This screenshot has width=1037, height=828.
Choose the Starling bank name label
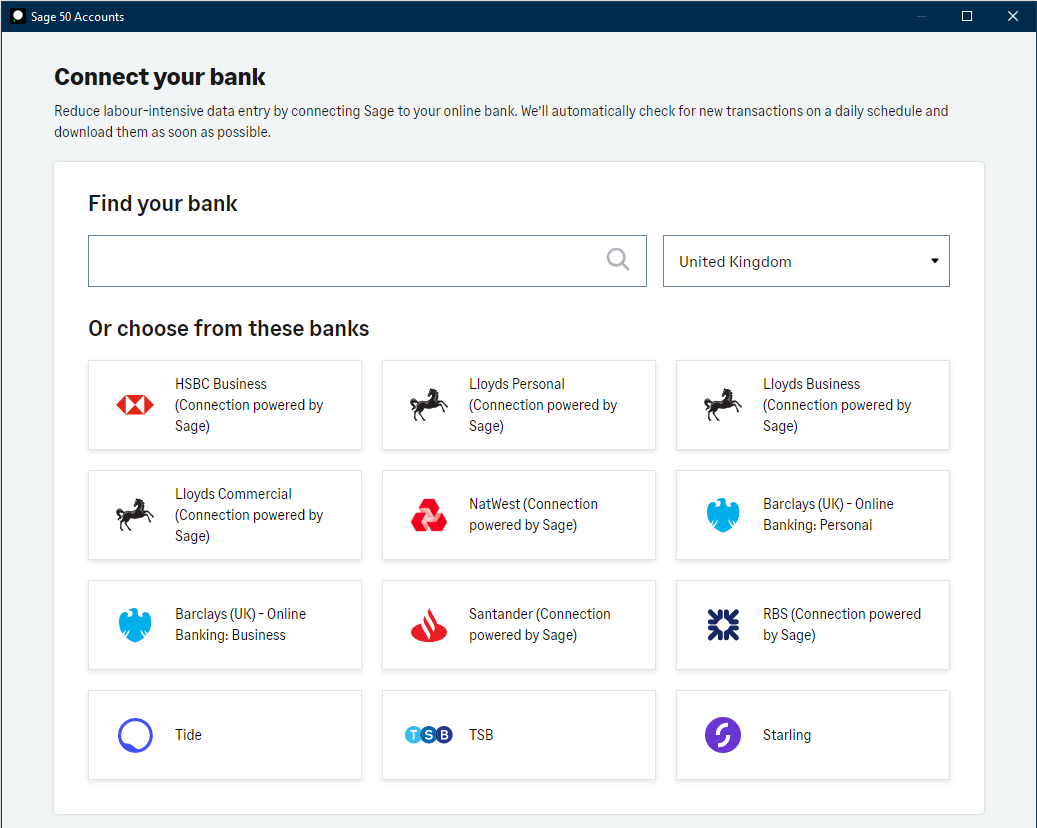pos(787,735)
